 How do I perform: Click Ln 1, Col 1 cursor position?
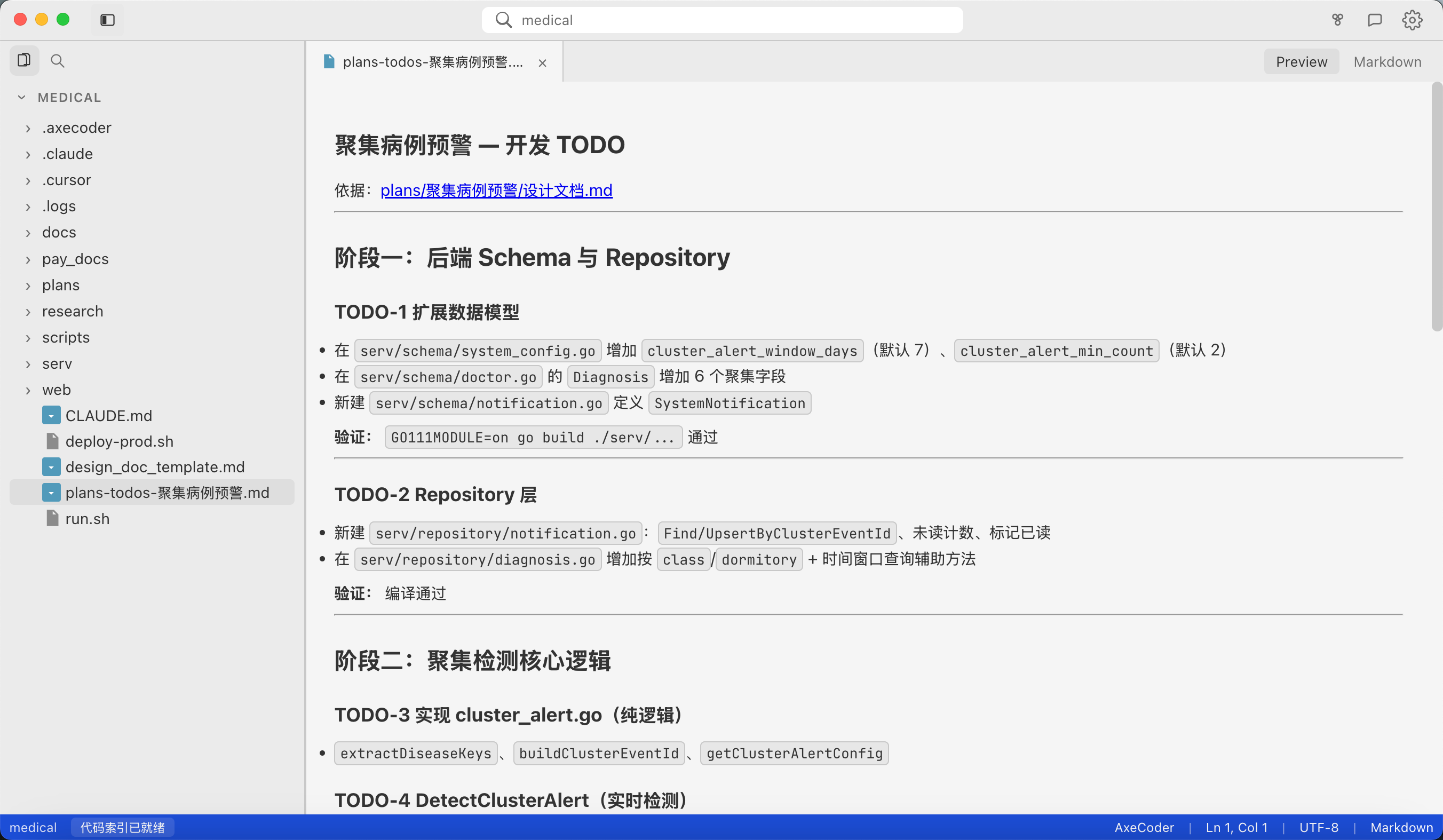[1236, 827]
